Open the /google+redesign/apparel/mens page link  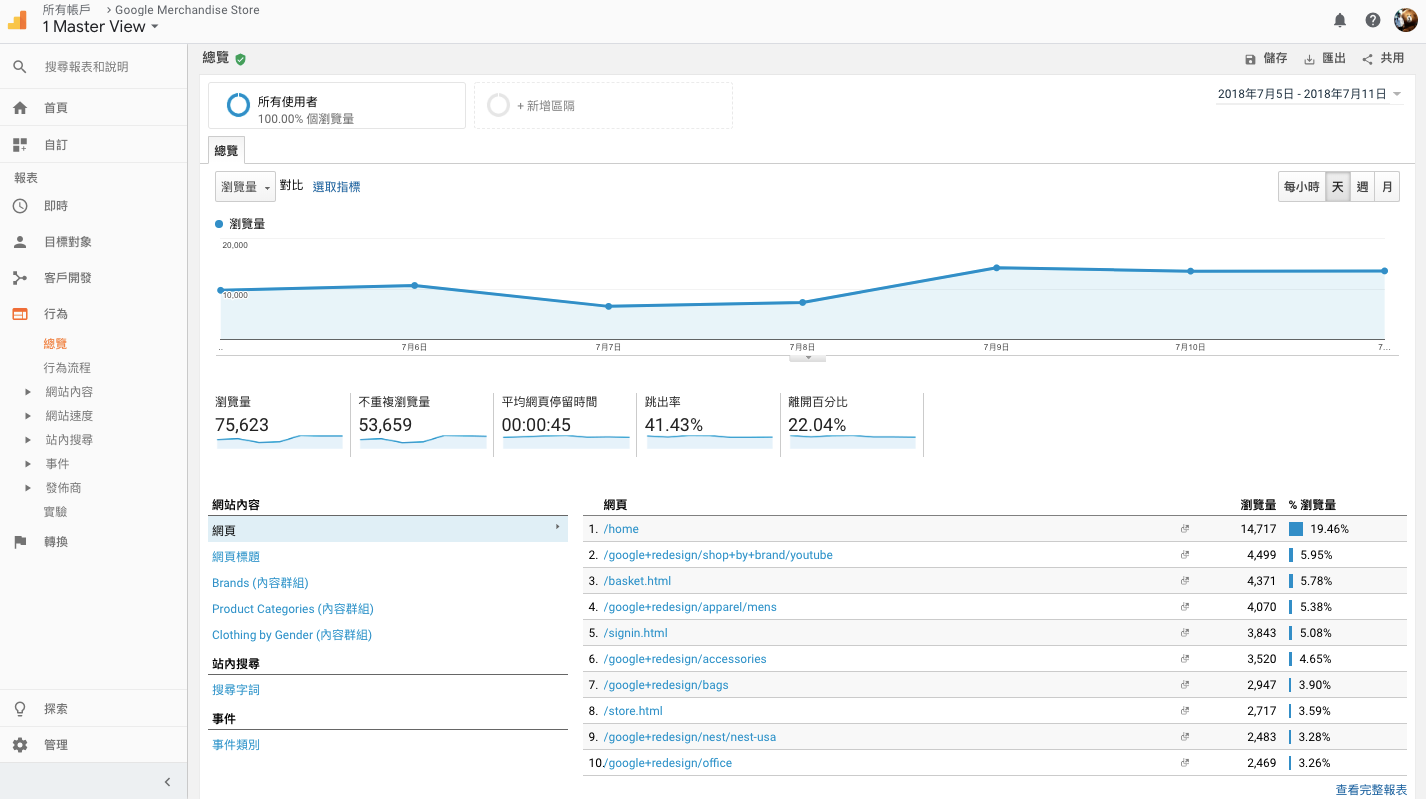coord(690,607)
